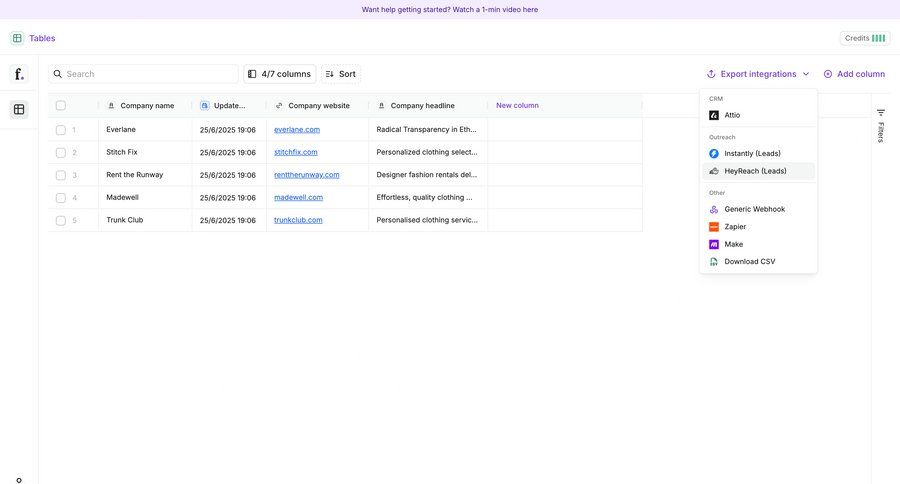The height and width of the screenshot is (484, 900).
Task: Click the Company headline lock icon
Action: click(x=382, y=106)
